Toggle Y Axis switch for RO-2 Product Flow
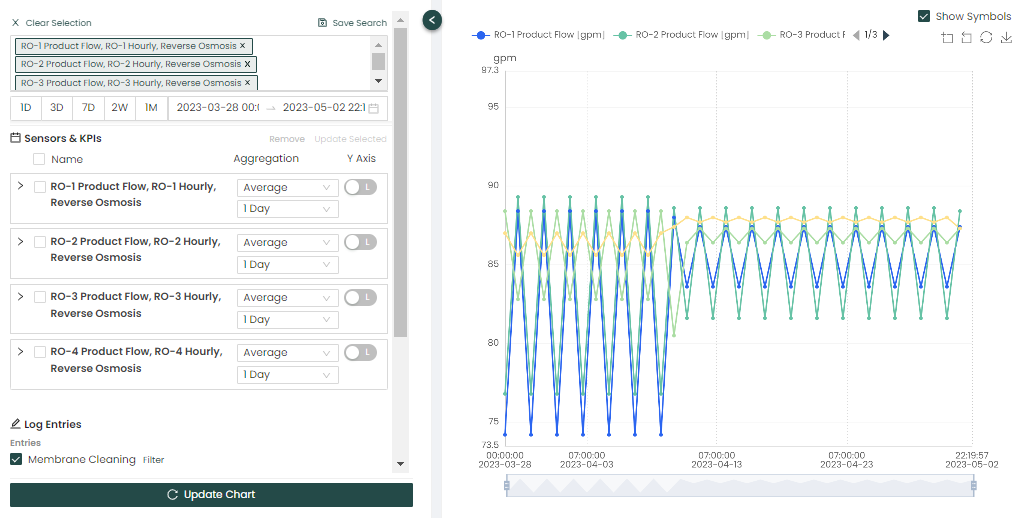 (x=360, y=242)
